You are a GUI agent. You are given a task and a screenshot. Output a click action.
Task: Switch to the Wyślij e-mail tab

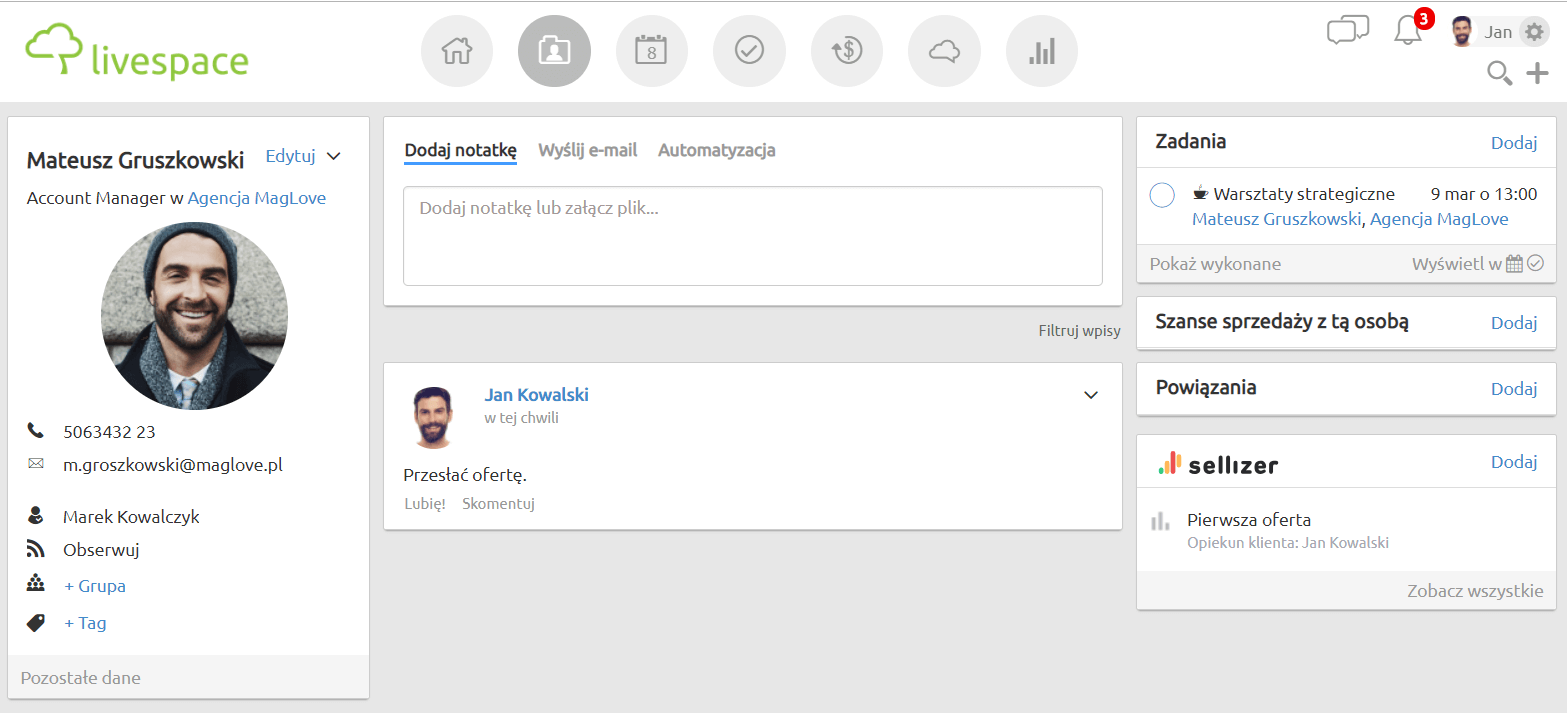(x=587, y=150)
